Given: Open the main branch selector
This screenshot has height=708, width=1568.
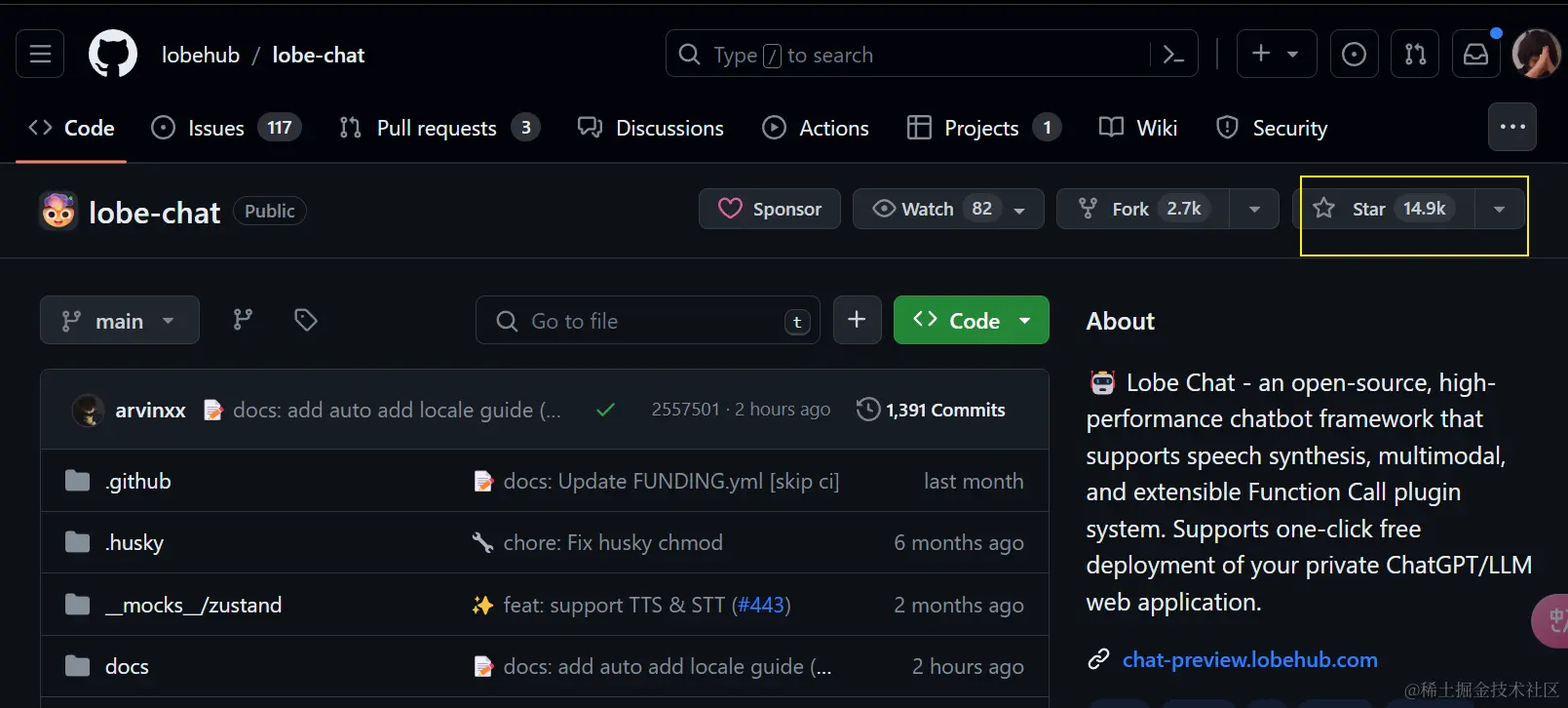Looking at the screenshot, I should pyautogui.click(x=120, y=320).
